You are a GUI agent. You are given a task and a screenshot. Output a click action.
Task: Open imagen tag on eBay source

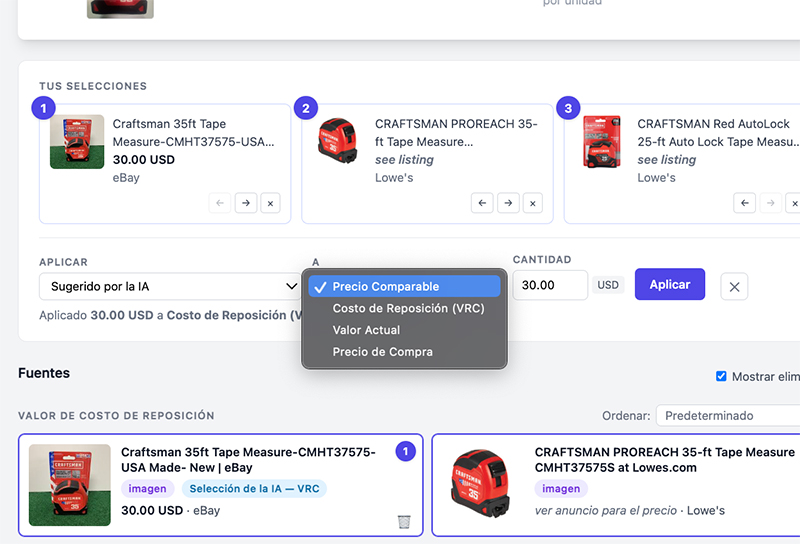tap(147, 488)
